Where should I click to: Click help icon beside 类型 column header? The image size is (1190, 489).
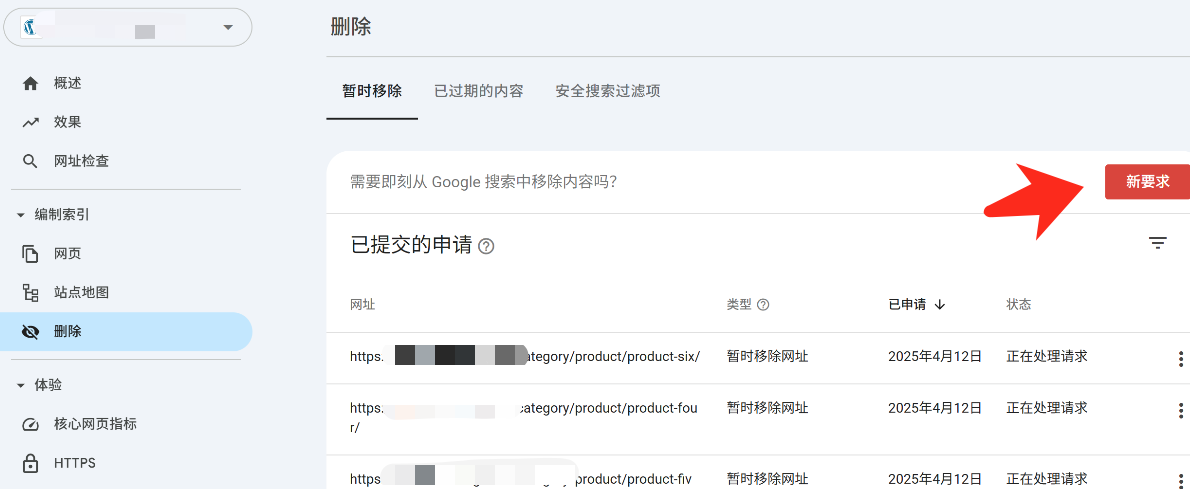click(x=763, y=305)
